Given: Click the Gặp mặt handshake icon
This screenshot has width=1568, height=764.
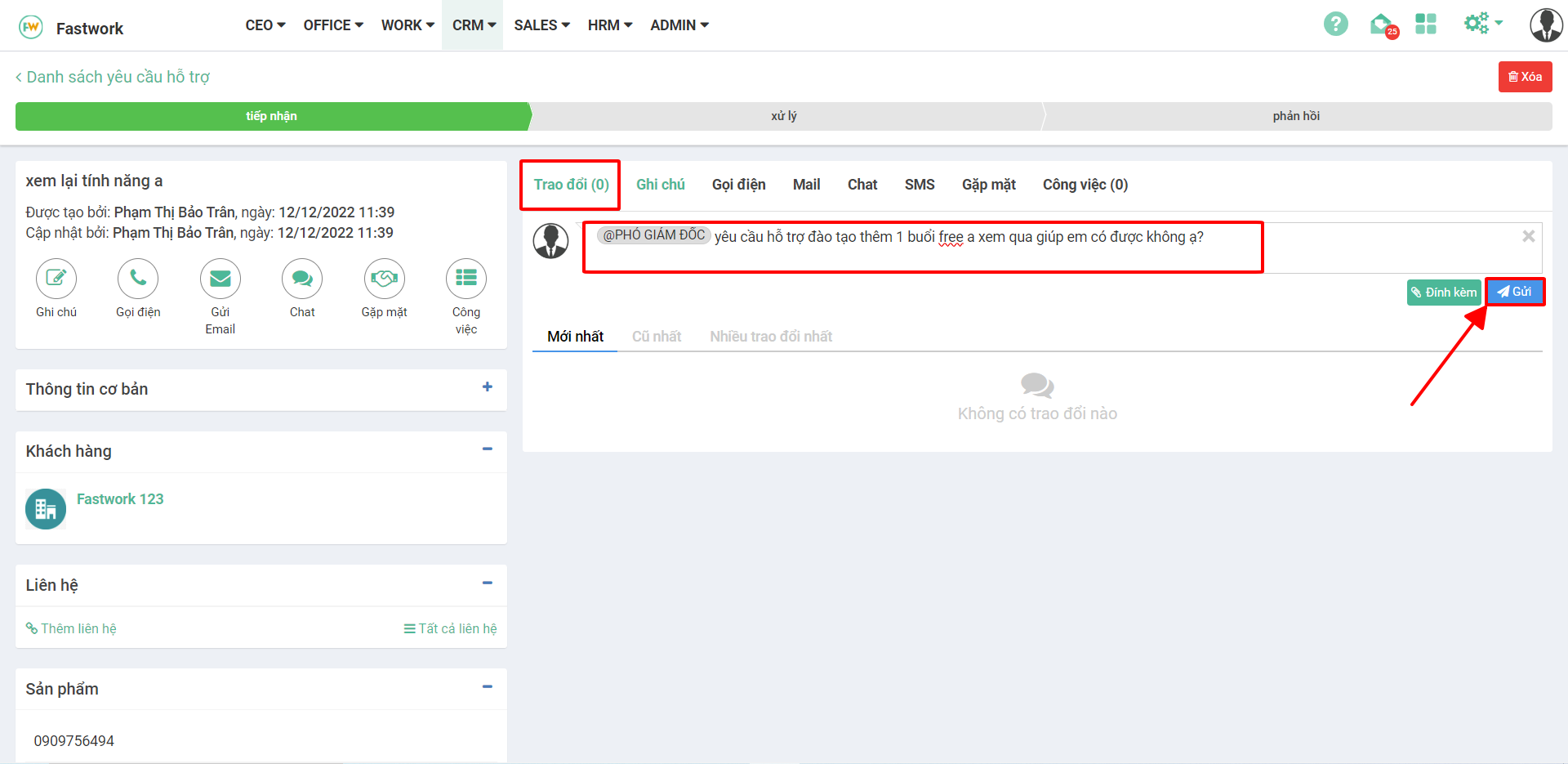Looking at the screenshot, I should pos(384,279).
